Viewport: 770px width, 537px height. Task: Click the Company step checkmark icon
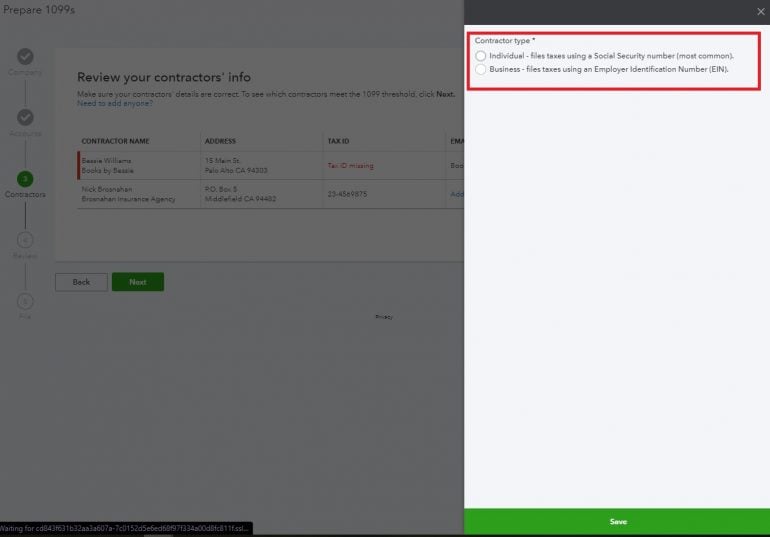click(x=25, y=57)
